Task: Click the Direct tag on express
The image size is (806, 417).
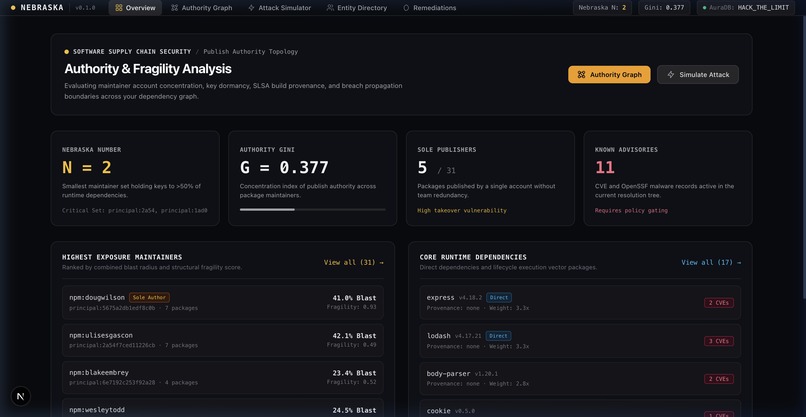Action: click(499, 297)
